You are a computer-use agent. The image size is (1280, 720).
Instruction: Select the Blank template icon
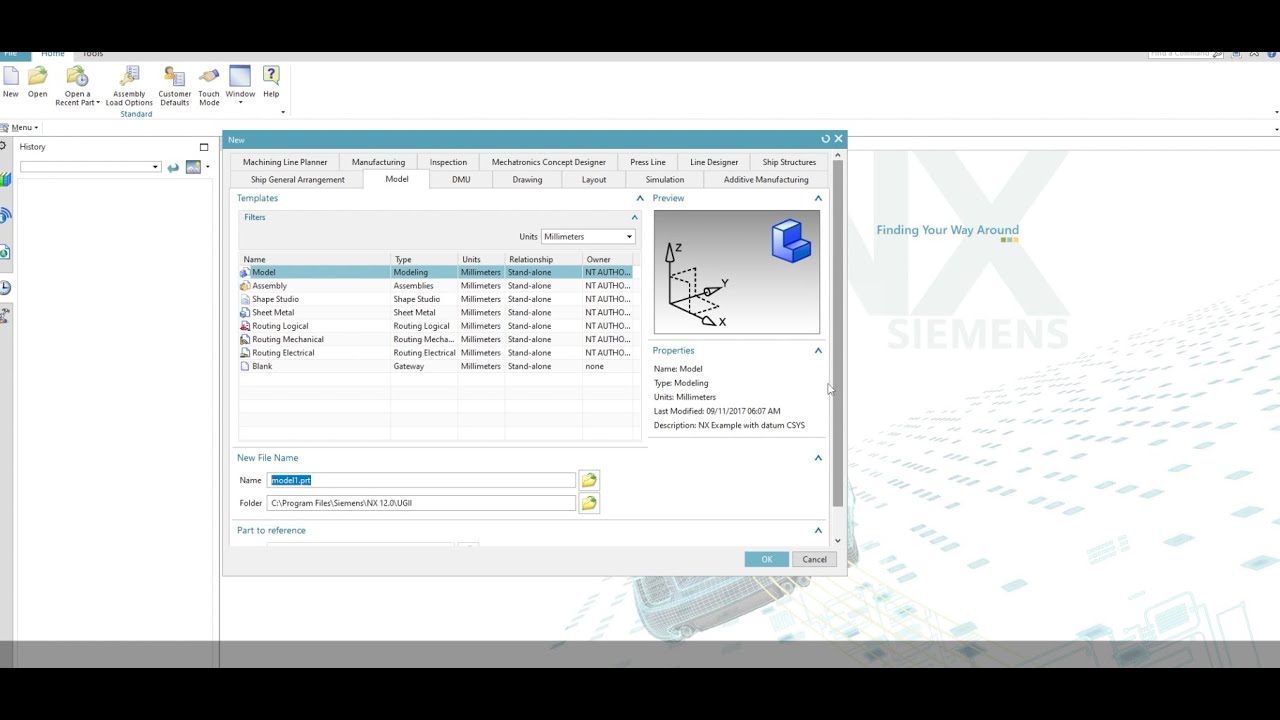point(245,366)
